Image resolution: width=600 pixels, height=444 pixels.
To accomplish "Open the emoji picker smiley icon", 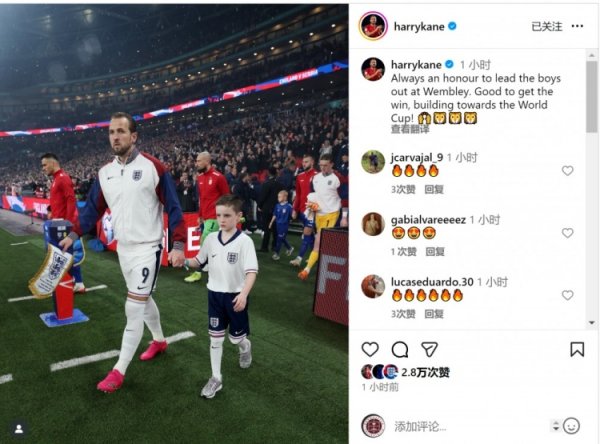I will tap(572, 426).
